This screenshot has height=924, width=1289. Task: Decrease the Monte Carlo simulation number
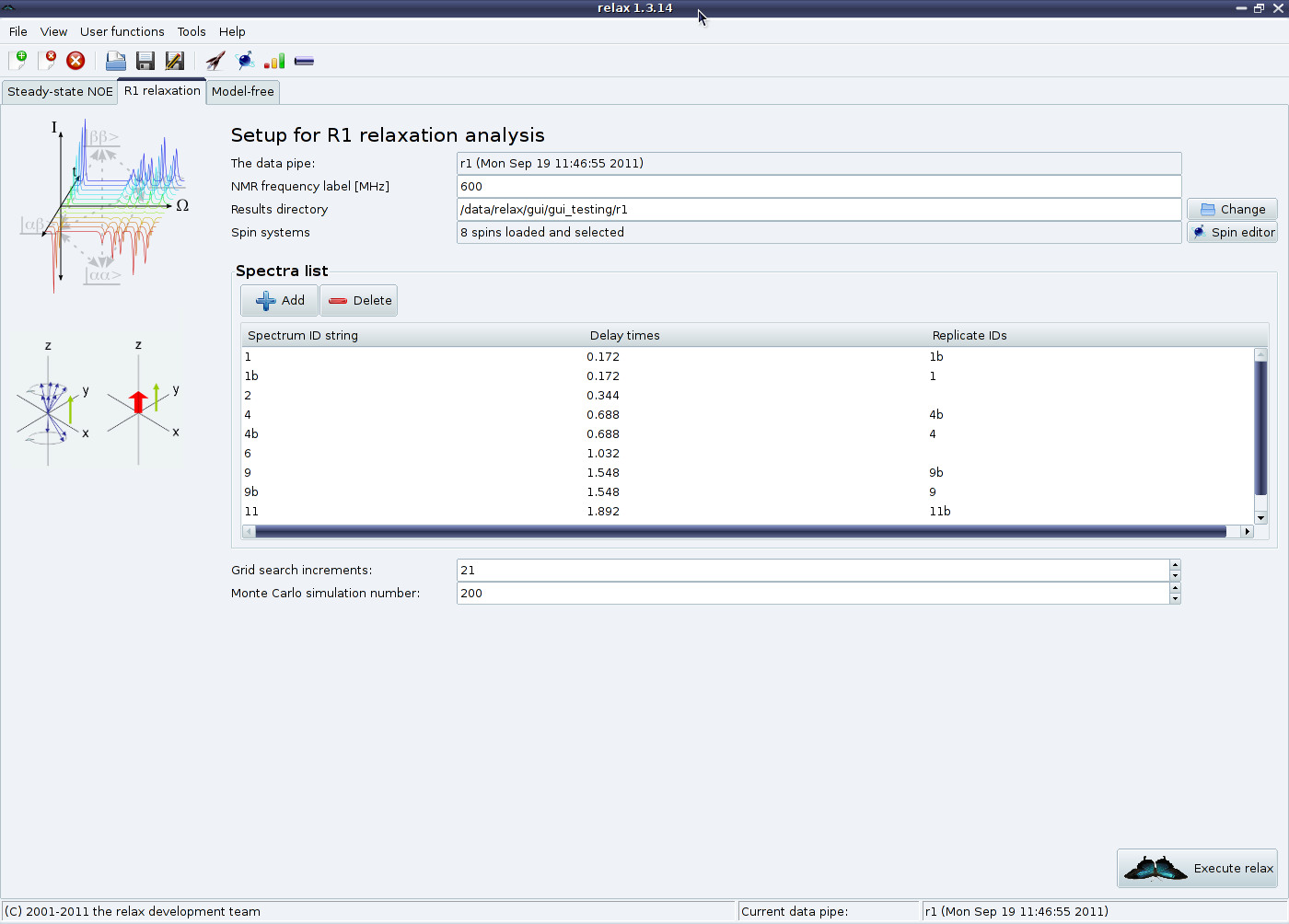pyautogui.click(x=1175, y=599)
